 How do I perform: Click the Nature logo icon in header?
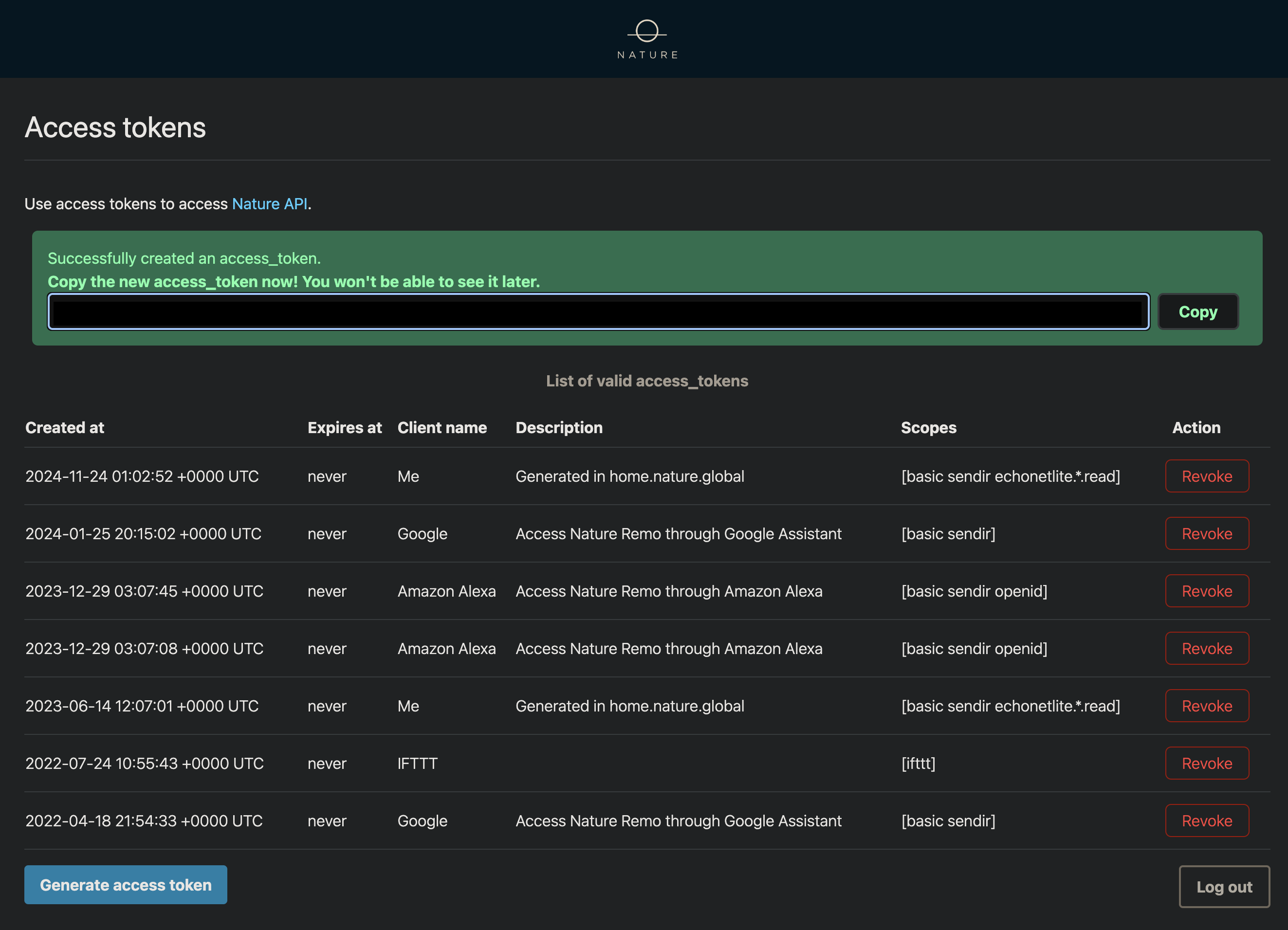point(647,32)
